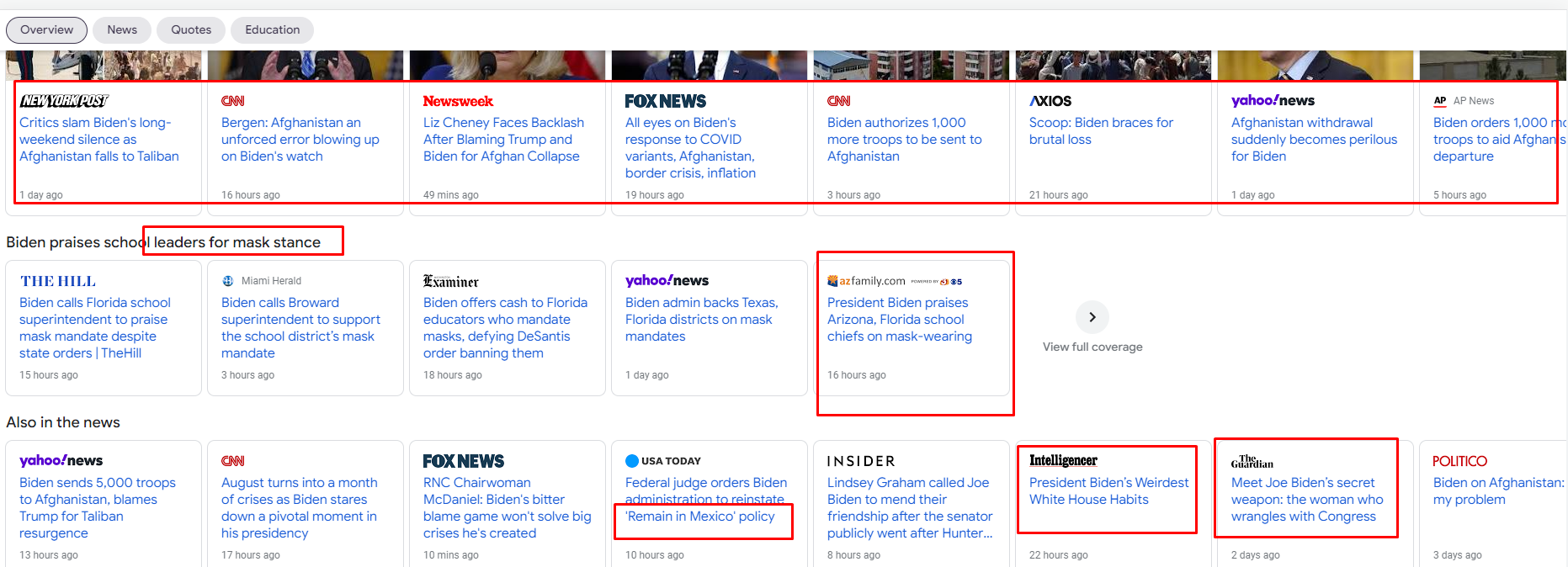Click Yahoo News logo above 'Afghanistan withdrawal' story
Viewport: 1568px width, 567px height.
tap(1273, 101)
